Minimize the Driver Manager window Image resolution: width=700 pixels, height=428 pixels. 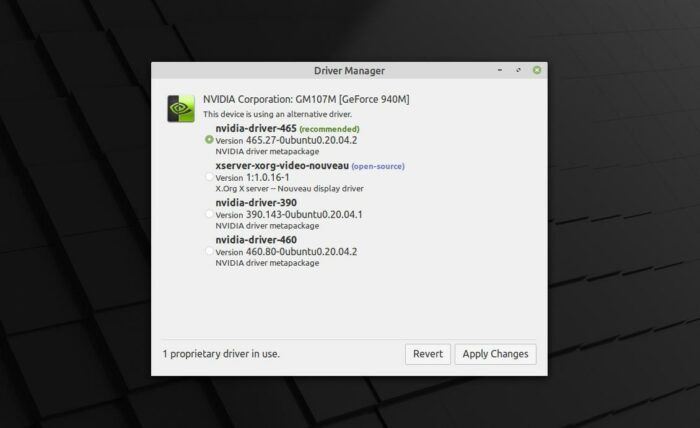coord(500,70)
